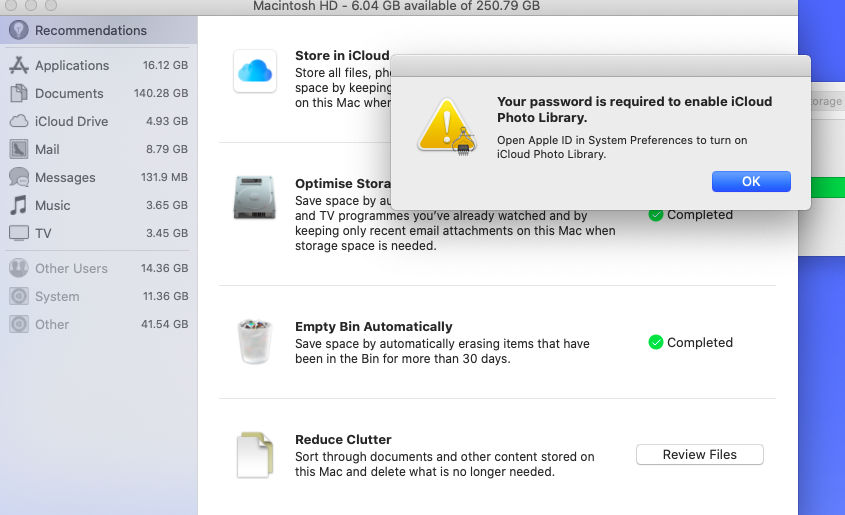Click the Empty Bin Automatically heading
This screenshot has width=845, height=515.
(373, 326)
